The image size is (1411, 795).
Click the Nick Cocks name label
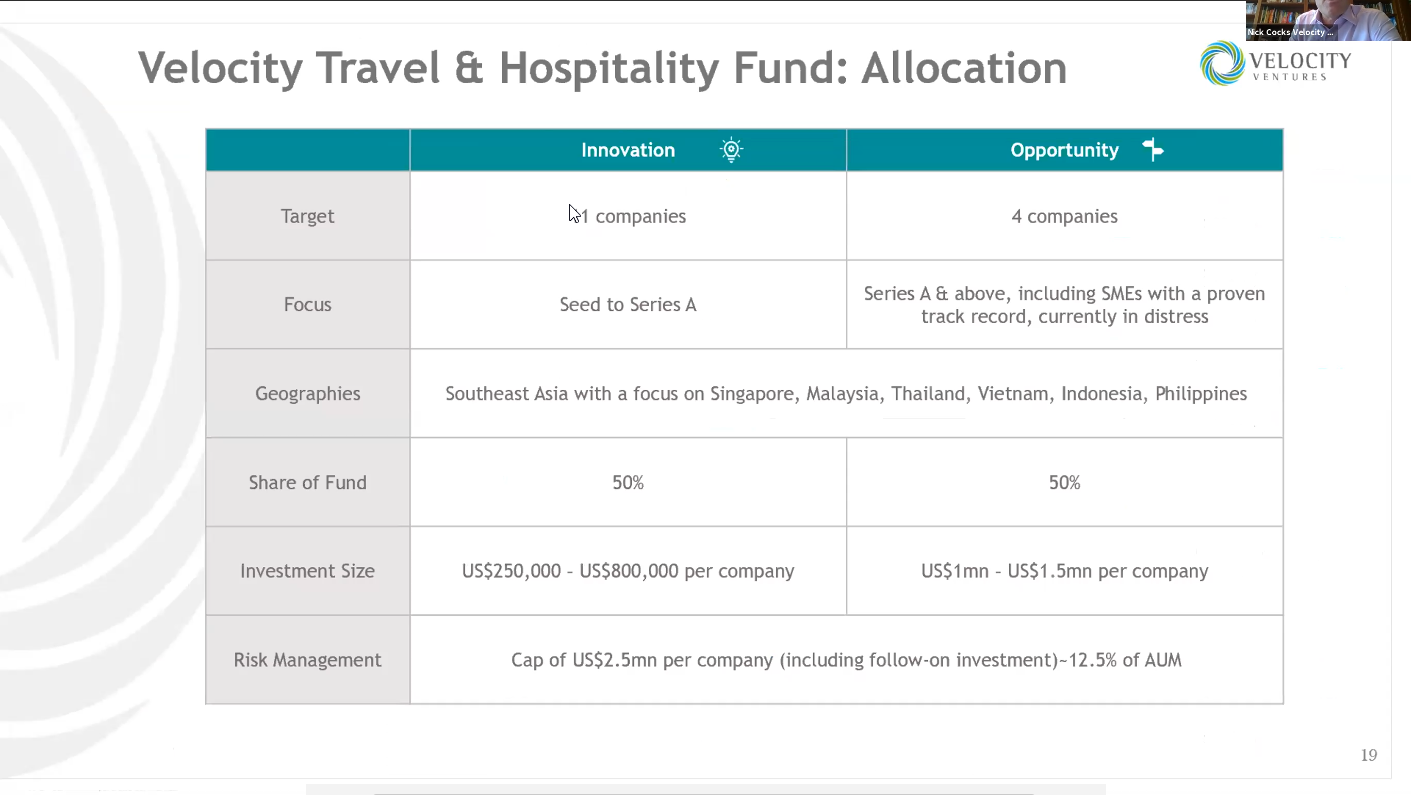1290,32
